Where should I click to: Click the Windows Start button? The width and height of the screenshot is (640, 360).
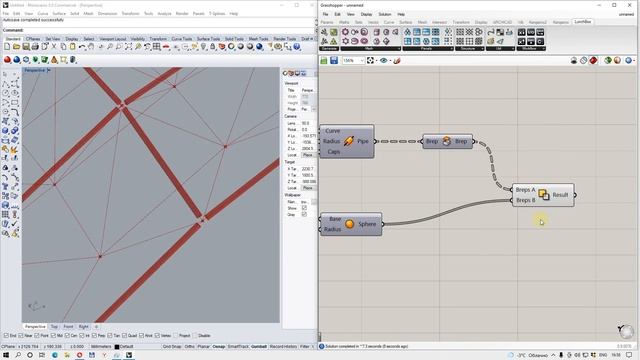(6, 355)
